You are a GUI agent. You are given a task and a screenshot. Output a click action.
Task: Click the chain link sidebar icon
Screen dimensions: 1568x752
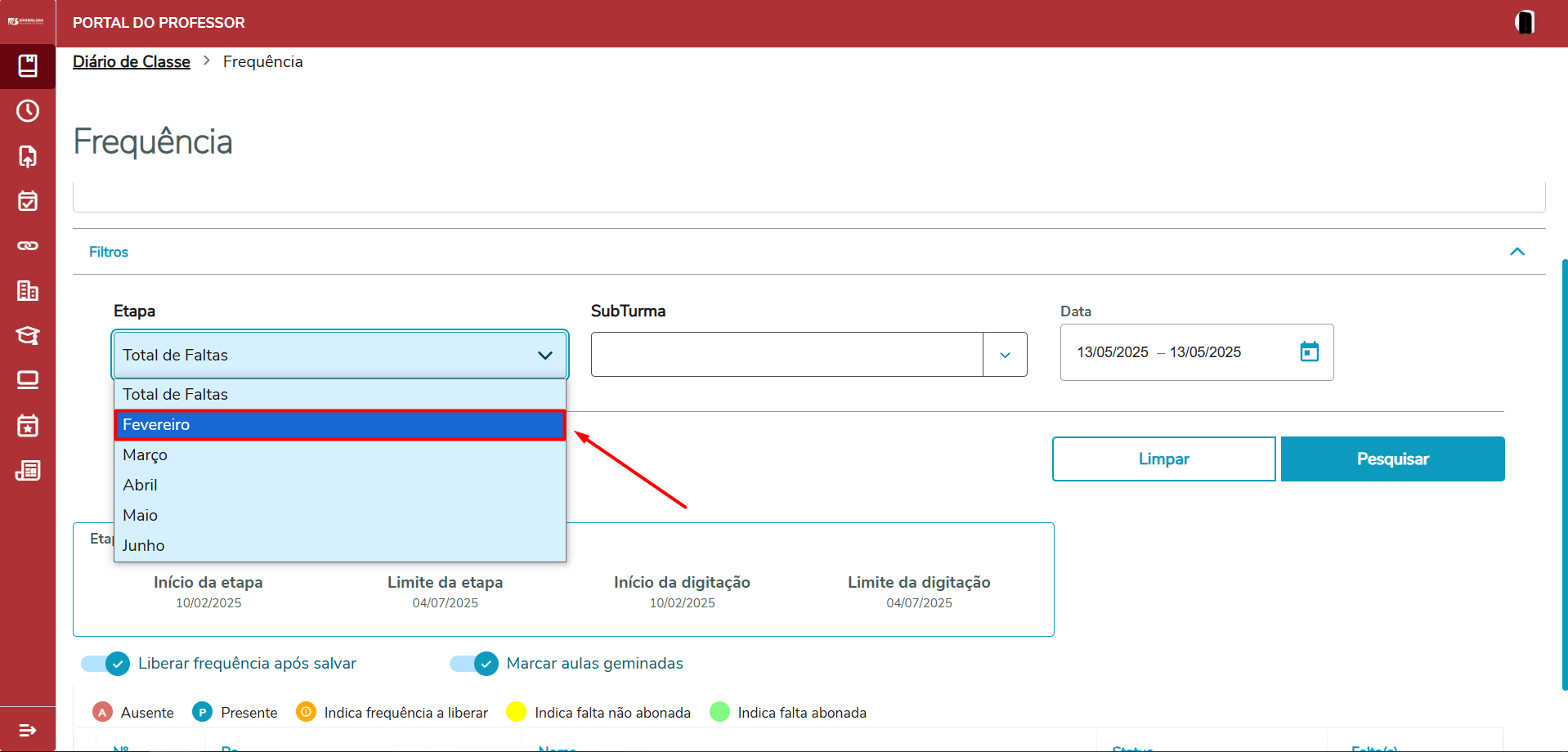pyautogui.click(x=28, y=246)
